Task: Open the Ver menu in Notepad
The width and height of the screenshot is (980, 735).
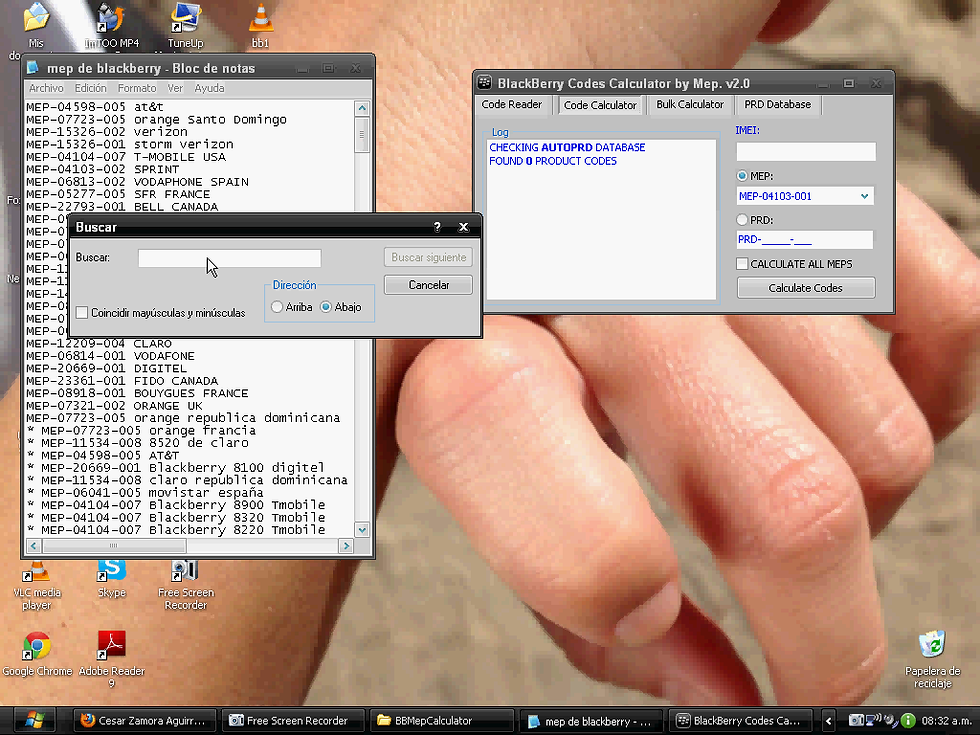Action: pyautogui.click(x=175, y=88)
